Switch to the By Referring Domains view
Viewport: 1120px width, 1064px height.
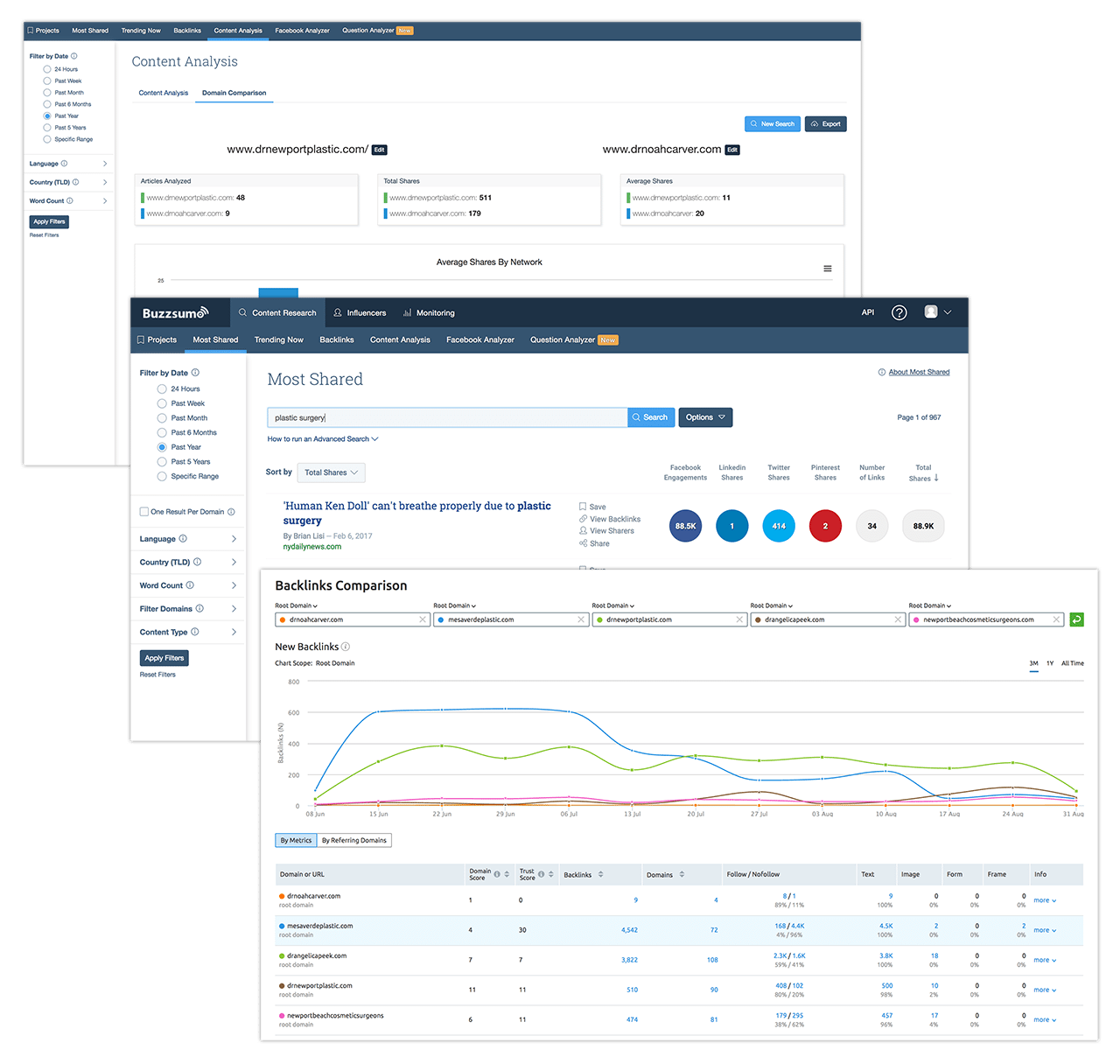click(354, 840)
